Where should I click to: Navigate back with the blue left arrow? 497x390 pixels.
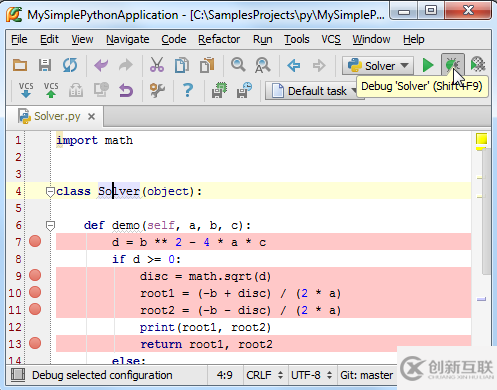[x=294, y=65]
